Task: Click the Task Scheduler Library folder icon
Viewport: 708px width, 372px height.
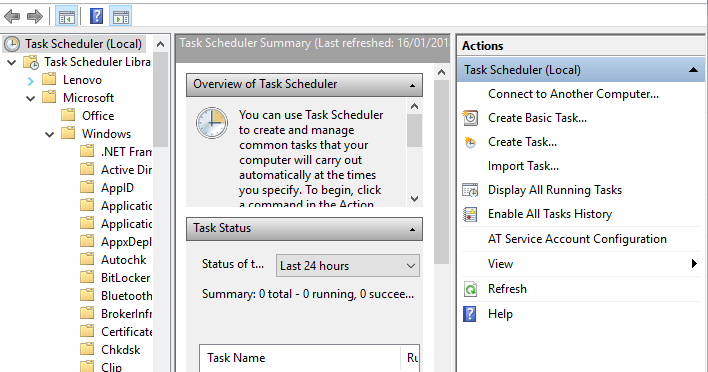Action: (x=31, y=62)
